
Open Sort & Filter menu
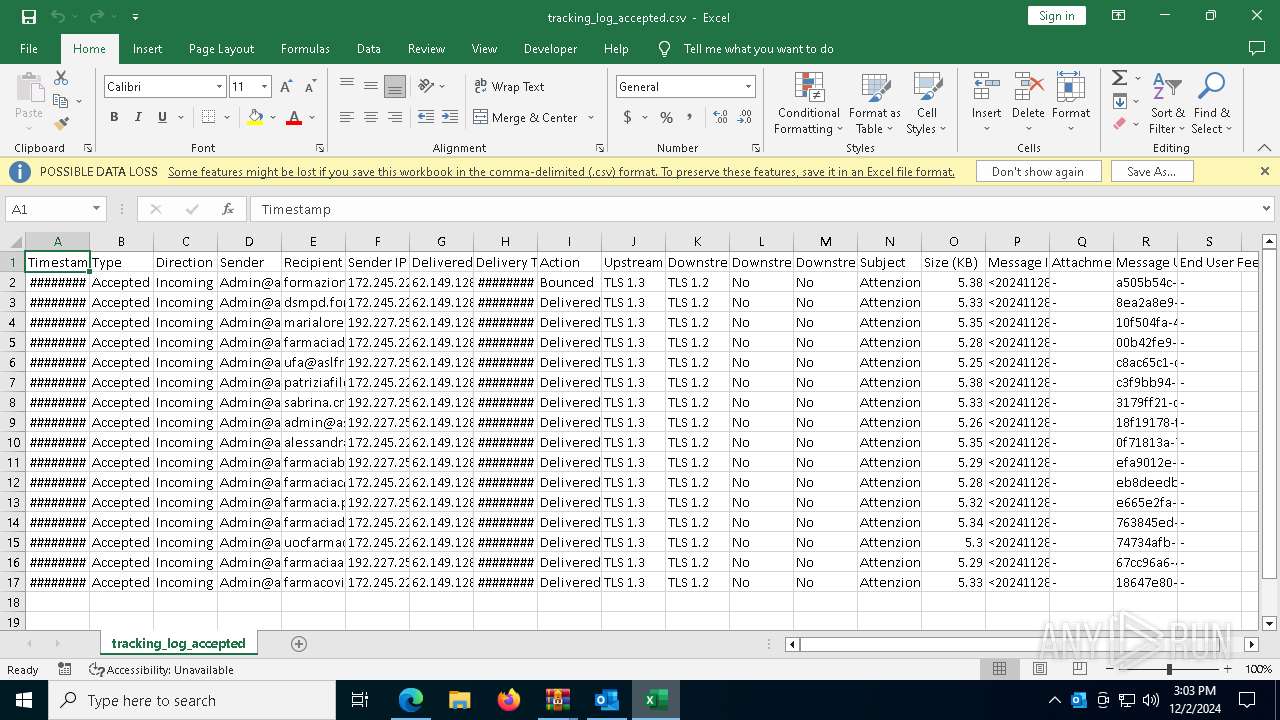(x=1167, y=104)
